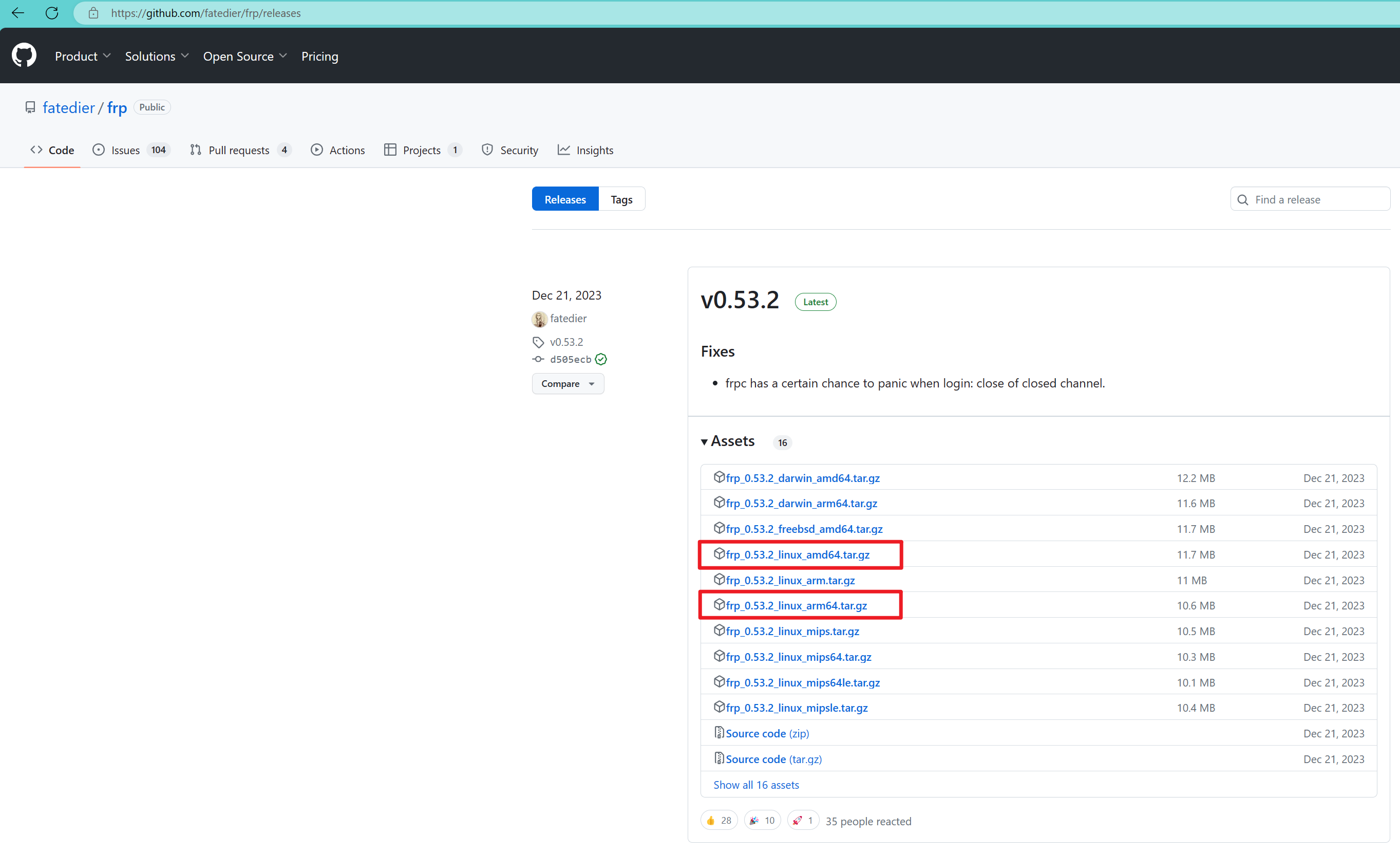Click the file icon for Source code (tar.gz)
The width and height of the screenshot is (1400, 853).
[719, 758]
